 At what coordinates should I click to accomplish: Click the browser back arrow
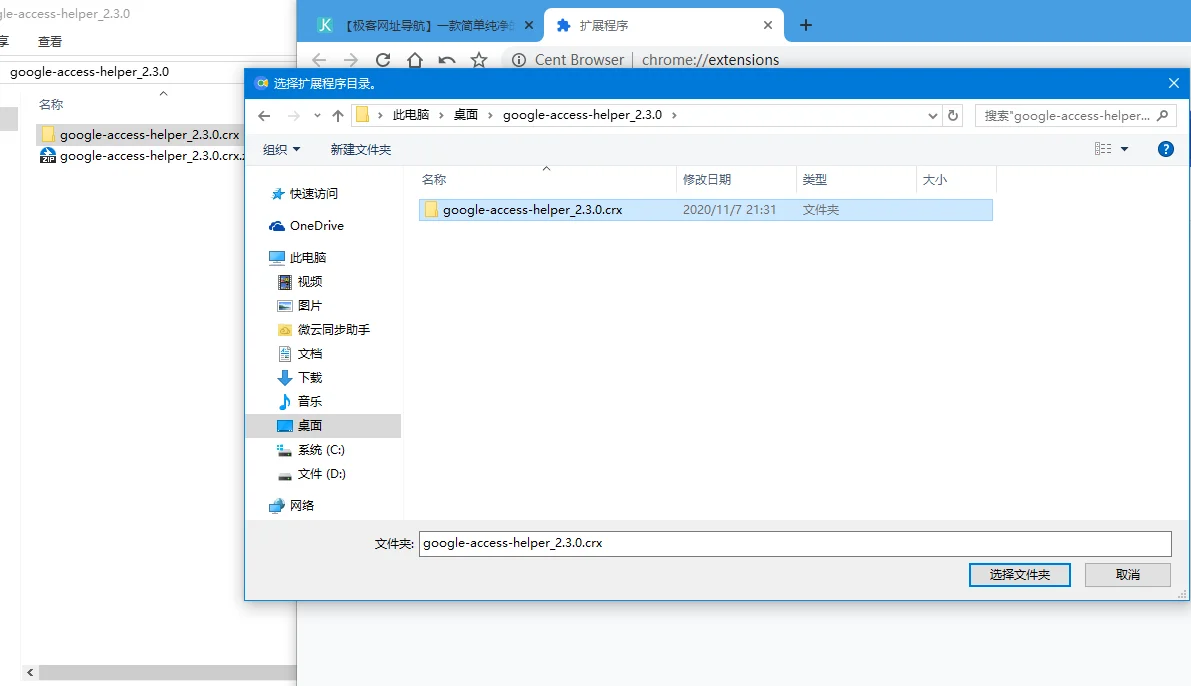point(319,59)
